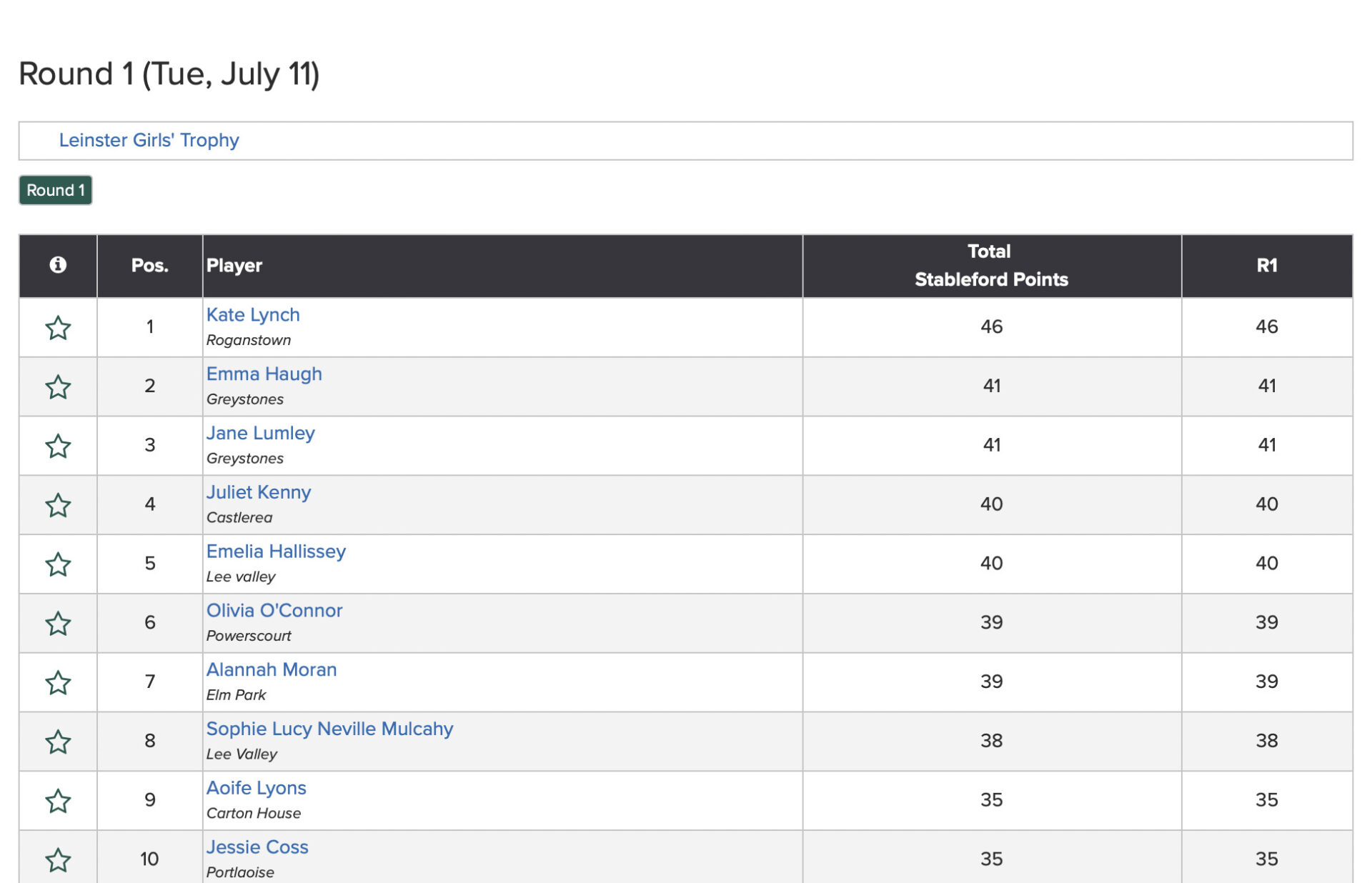The width and height of the screenshot is (1372, 883).
Task: Open Jessie Coss's player page
Action: click(x=257, y=847)
